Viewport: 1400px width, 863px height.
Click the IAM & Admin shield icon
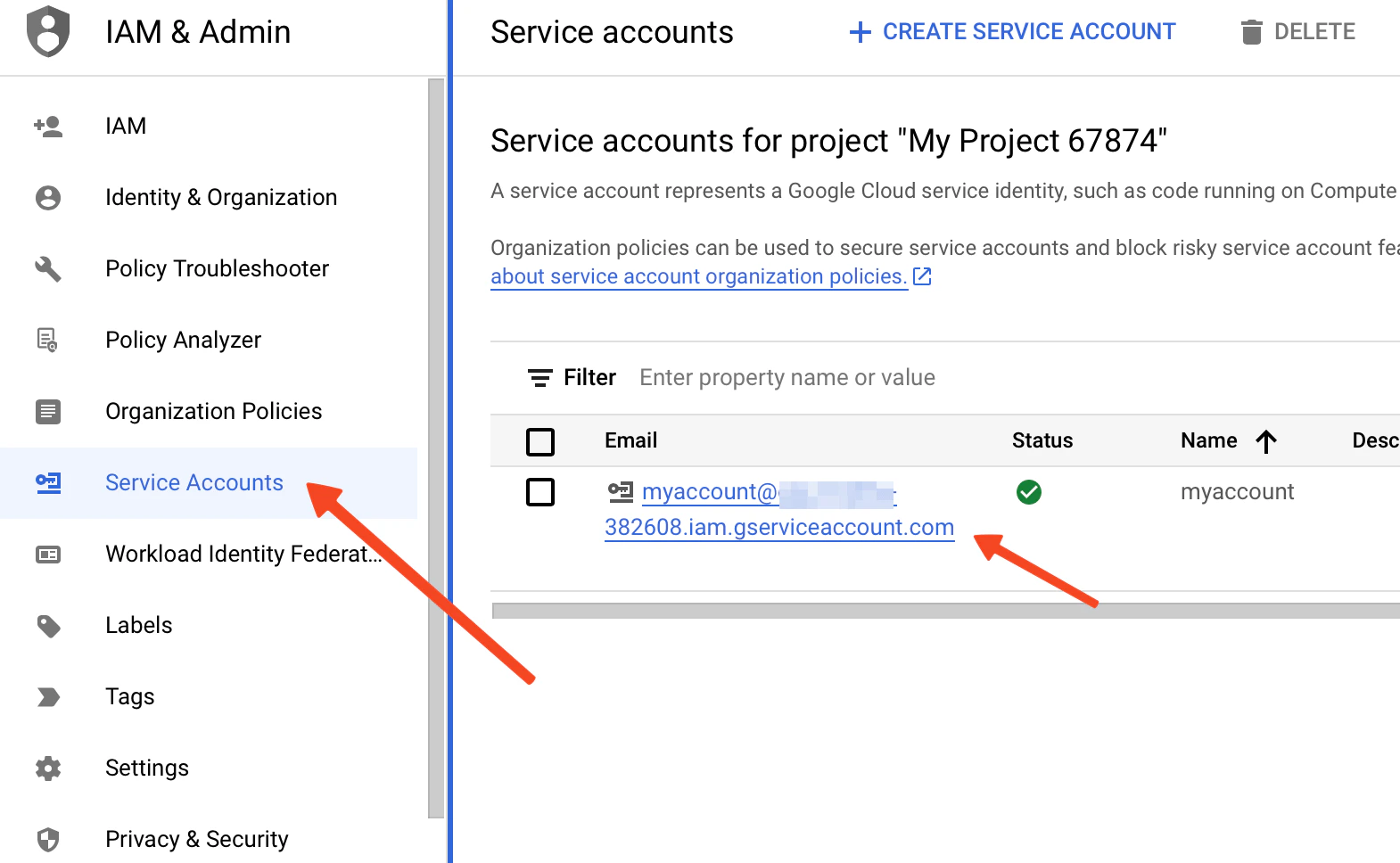(48, 31)
